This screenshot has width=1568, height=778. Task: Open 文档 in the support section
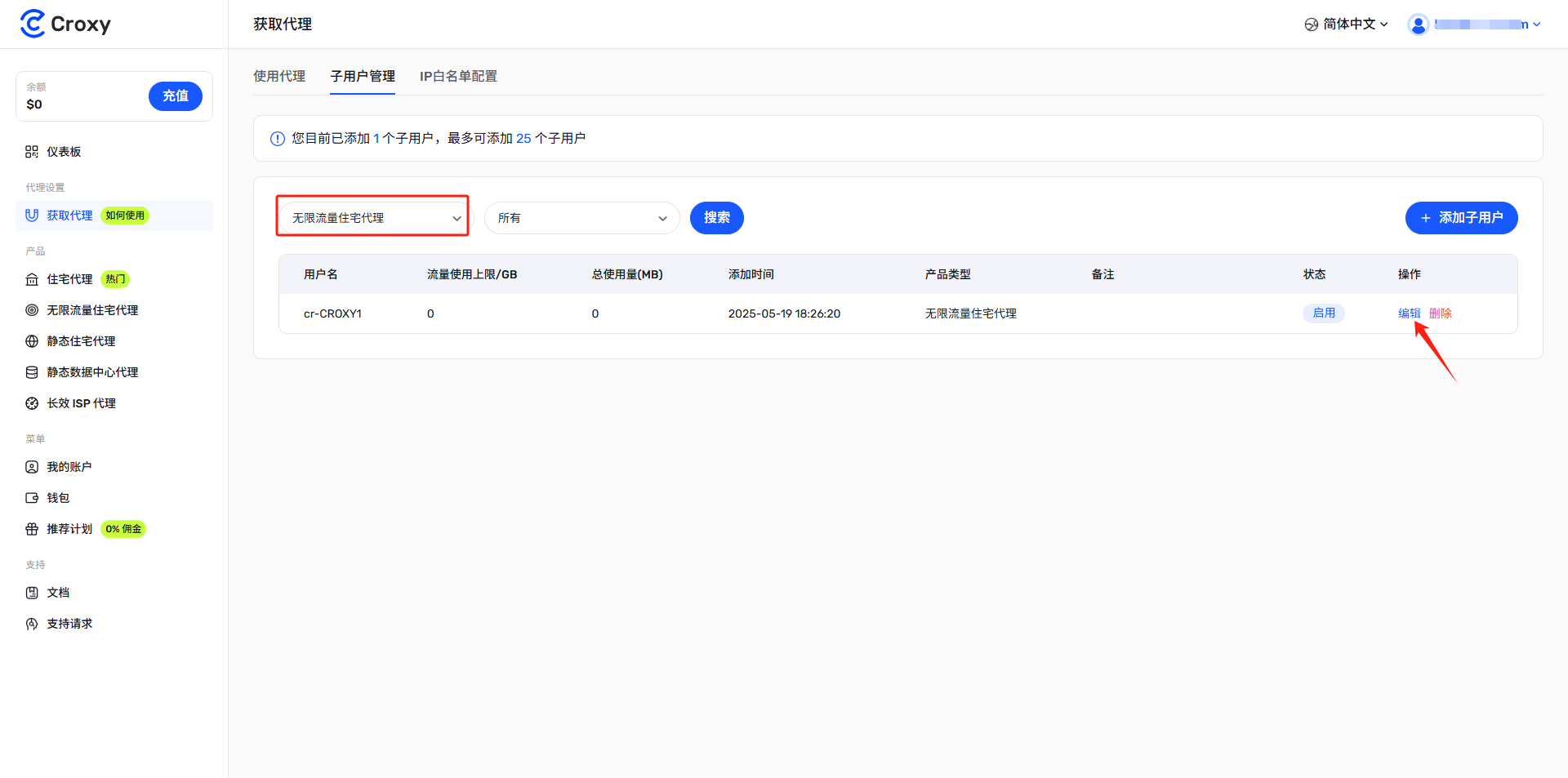click(x=114, y=593)
